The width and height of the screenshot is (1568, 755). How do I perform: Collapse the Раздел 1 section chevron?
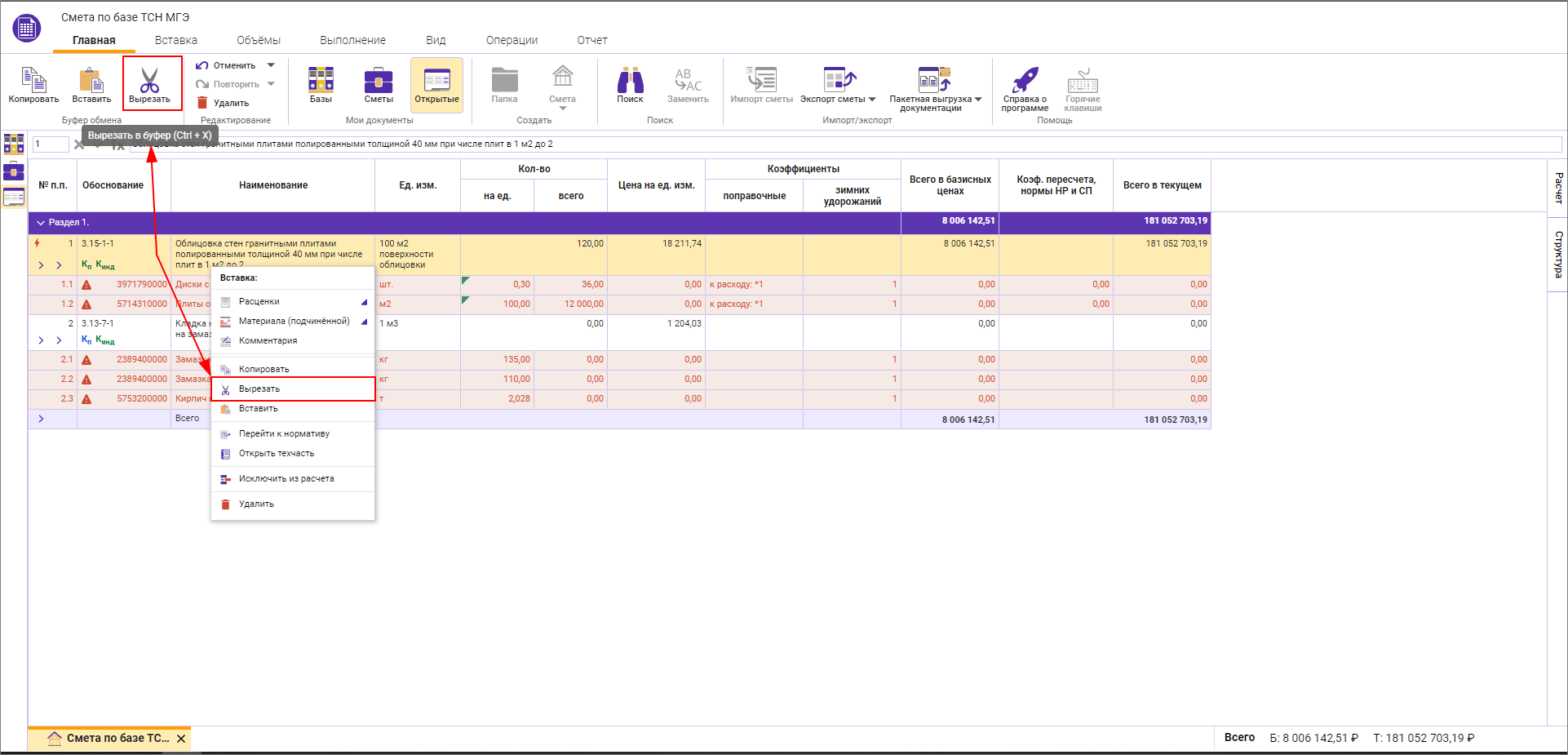point(40,222)
